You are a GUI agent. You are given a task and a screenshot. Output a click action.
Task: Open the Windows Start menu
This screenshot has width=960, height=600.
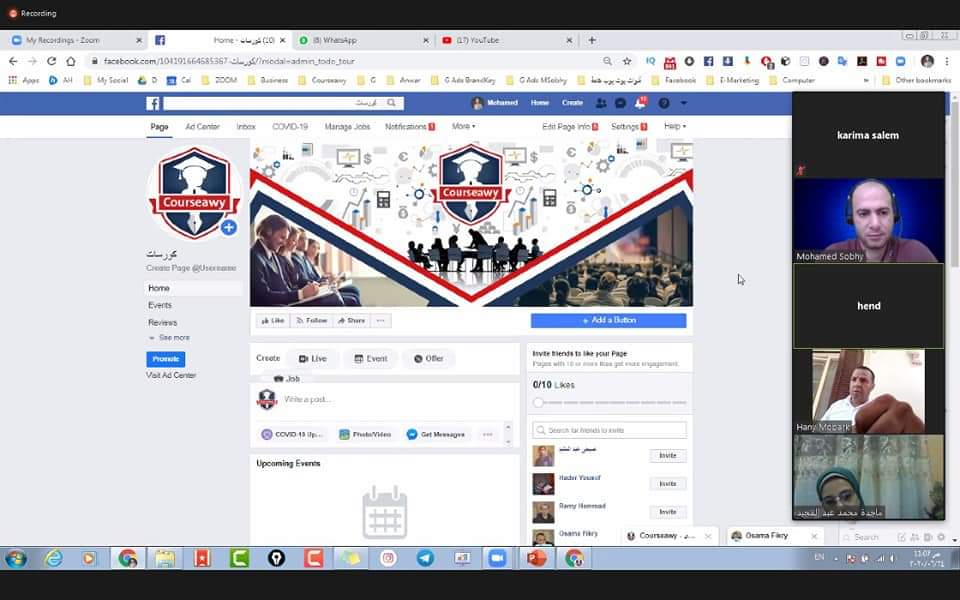click(16, 558)
